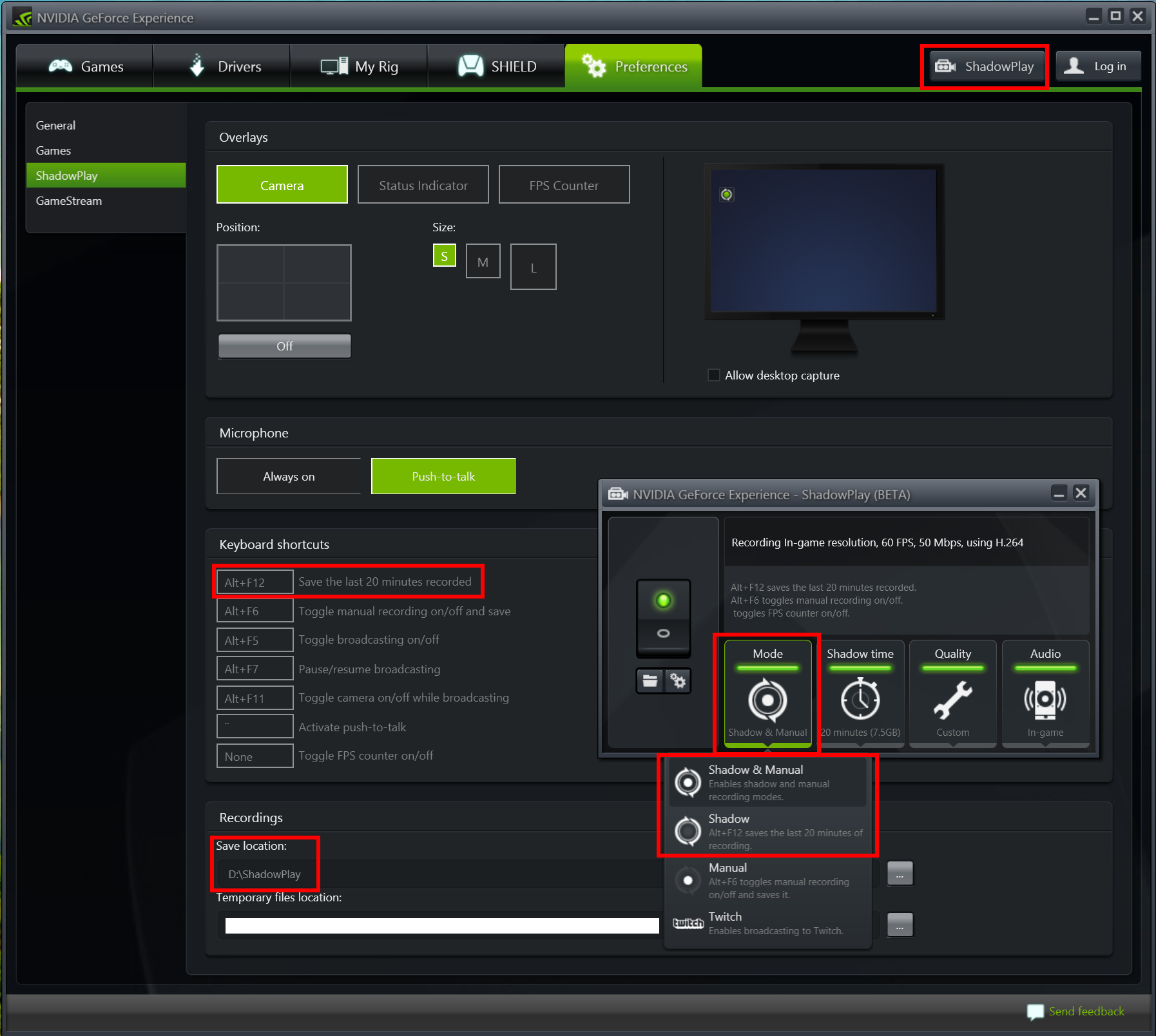Select the Twitch broadcasting option
Image resolution: width=1156 pixels, height=1036 pixels.
click(x=767, y=923)
